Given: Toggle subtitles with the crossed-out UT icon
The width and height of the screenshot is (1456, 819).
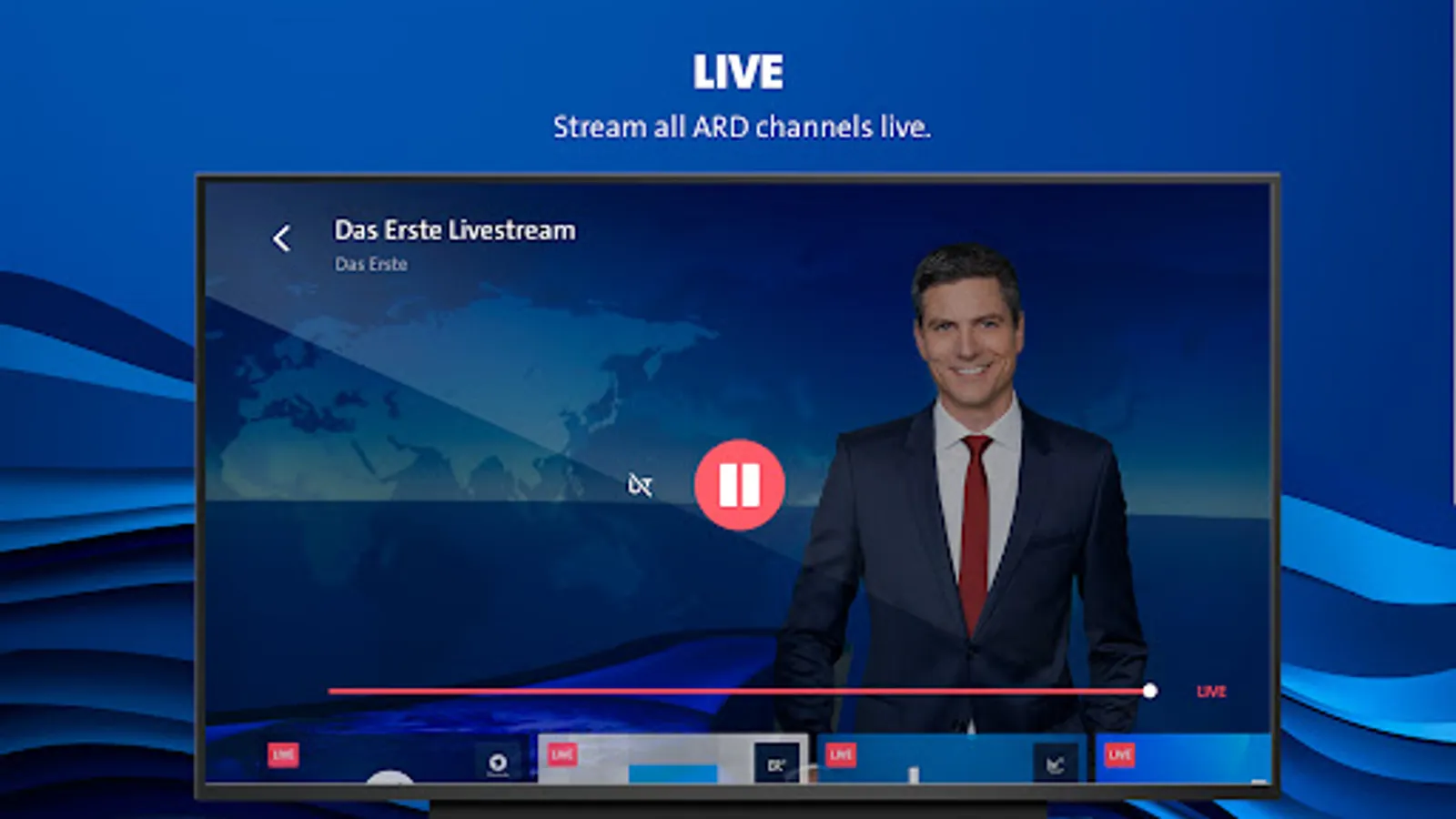Looking at the screenshot, I should [x=640, y=485].
